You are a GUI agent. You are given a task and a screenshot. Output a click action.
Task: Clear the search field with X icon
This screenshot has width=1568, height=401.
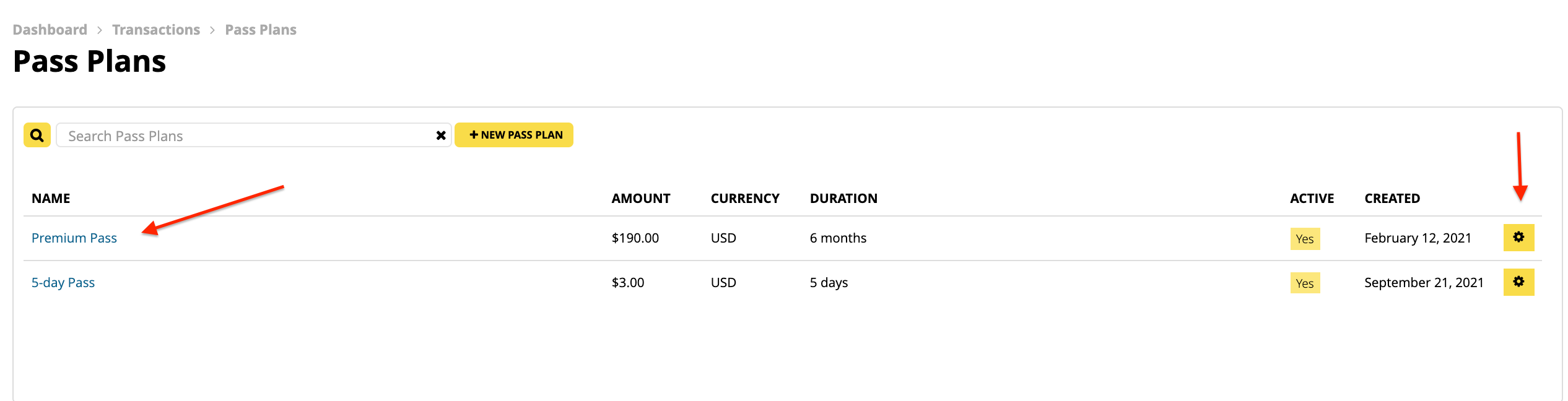(441, 136)
